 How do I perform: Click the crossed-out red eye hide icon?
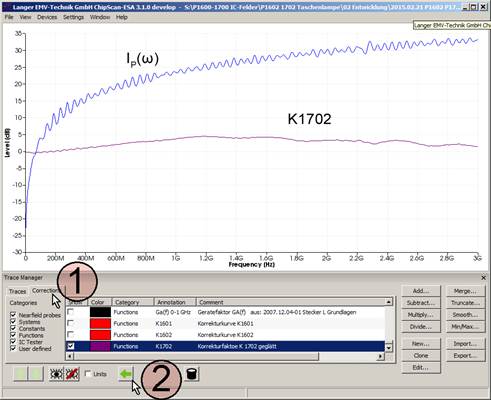(x=72, y=374)
